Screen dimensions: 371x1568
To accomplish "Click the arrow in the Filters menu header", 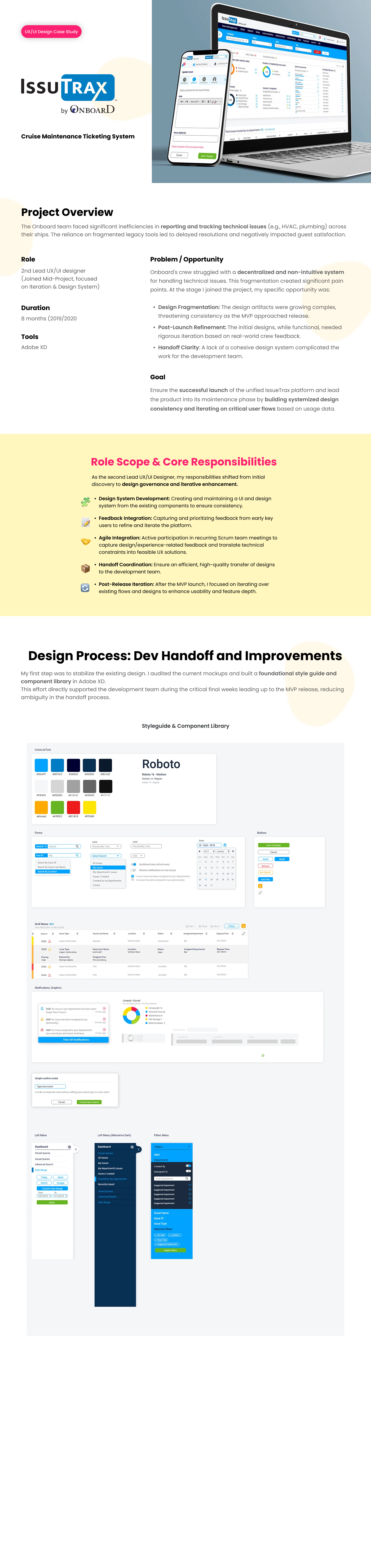I will click(189, 1147).
